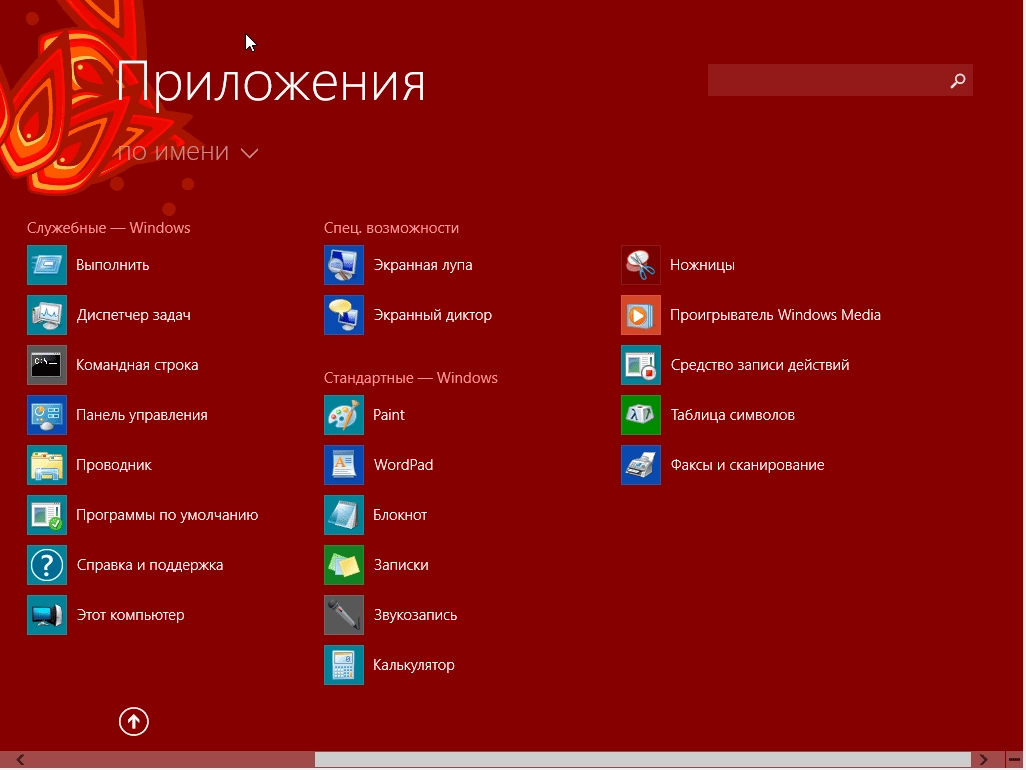Click the "Записки" text label
The width and height of the screenshot is (1026, 770).
pos(401,565)
